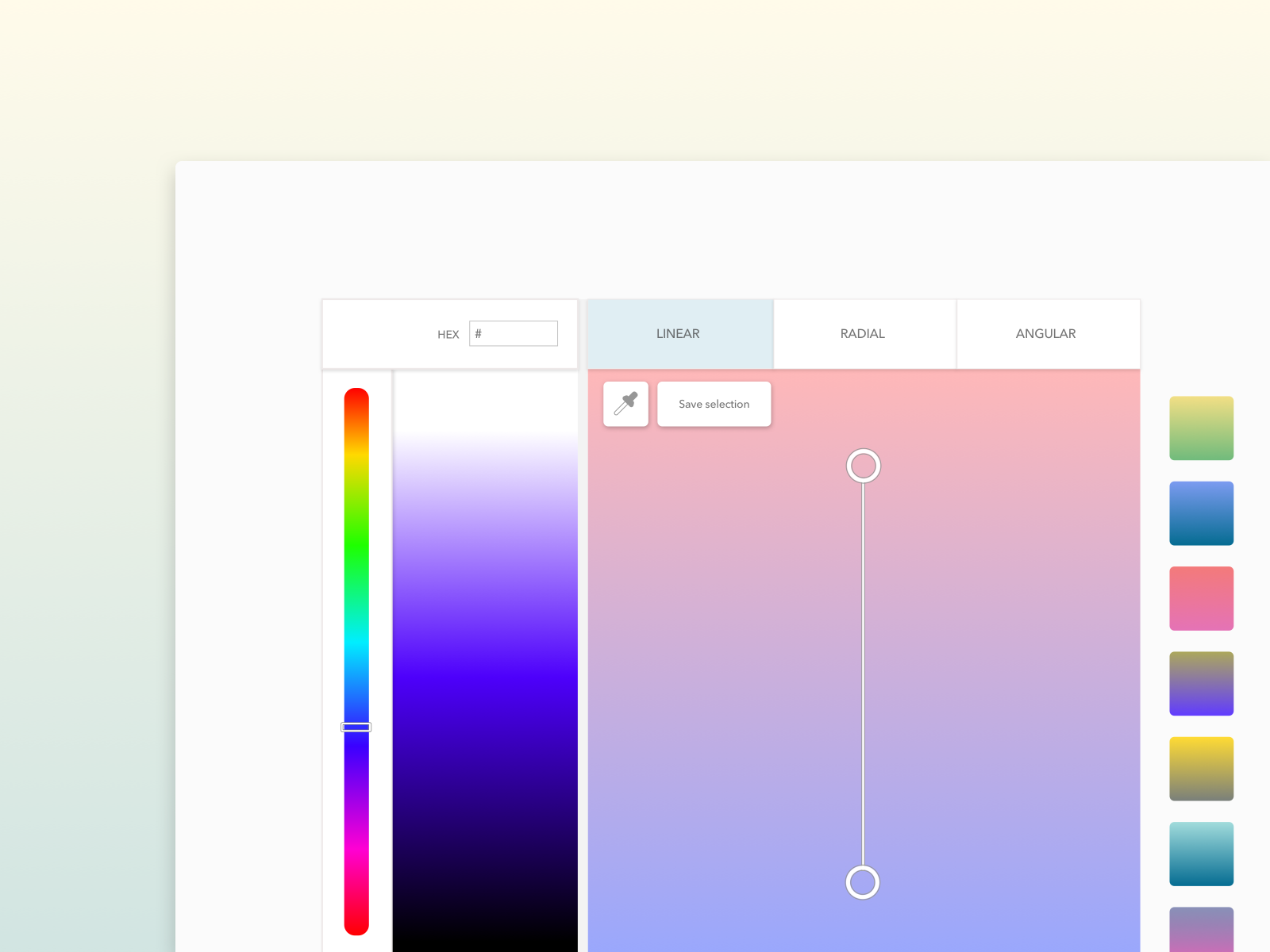Click the Save selection button
The image size is (1270, 952).
coord(713,404)
